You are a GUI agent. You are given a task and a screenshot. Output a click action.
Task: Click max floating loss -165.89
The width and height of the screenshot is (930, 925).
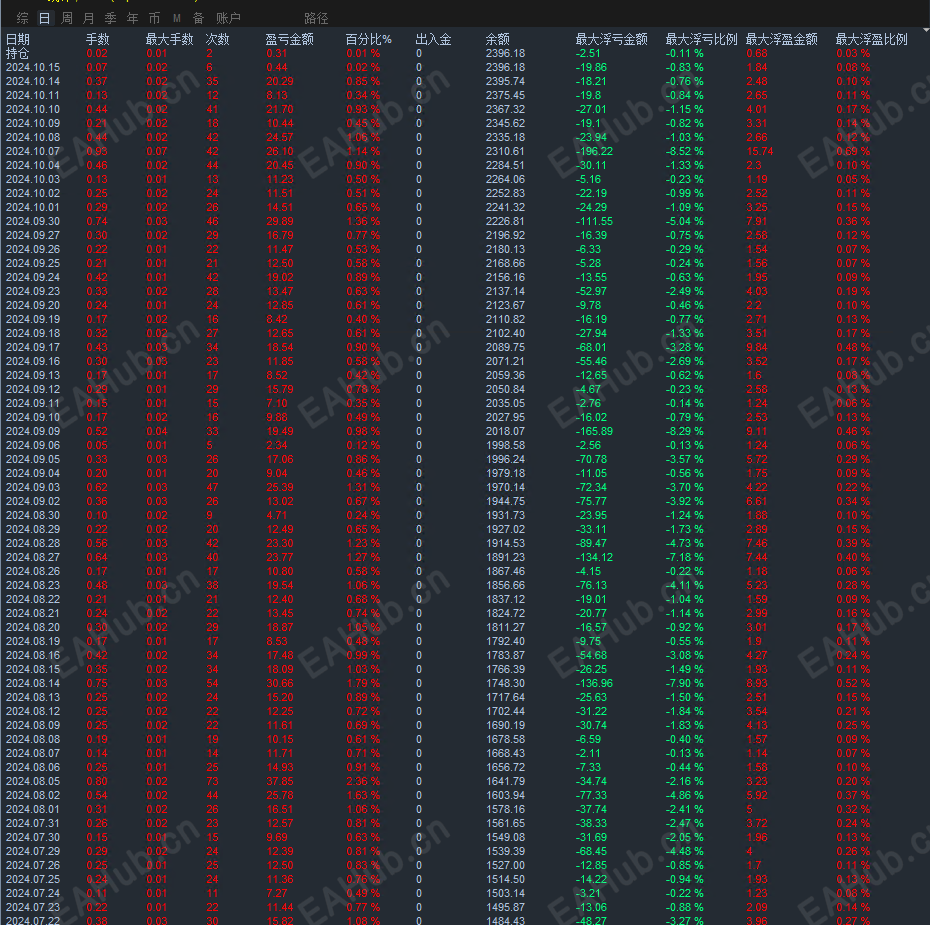point(594,431)
